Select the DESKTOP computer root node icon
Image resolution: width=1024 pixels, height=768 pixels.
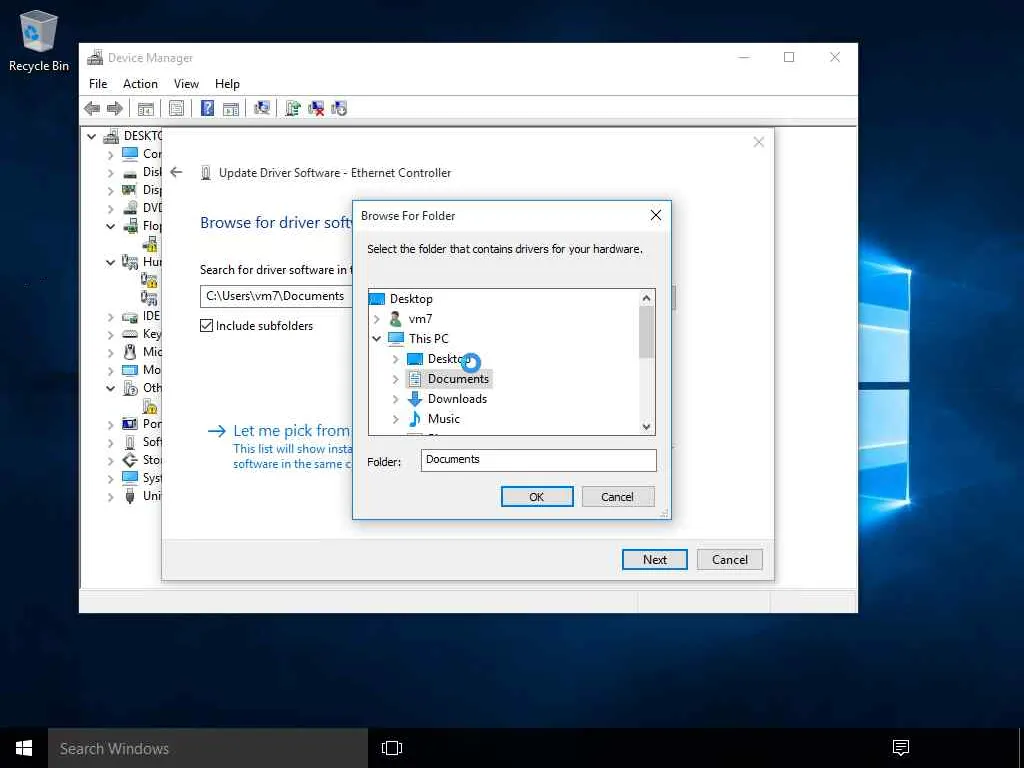pos(111,136)
